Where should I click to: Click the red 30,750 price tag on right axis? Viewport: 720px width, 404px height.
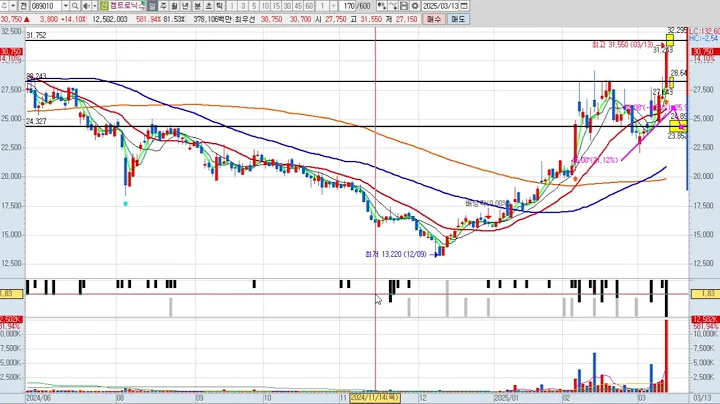point(704,51)
